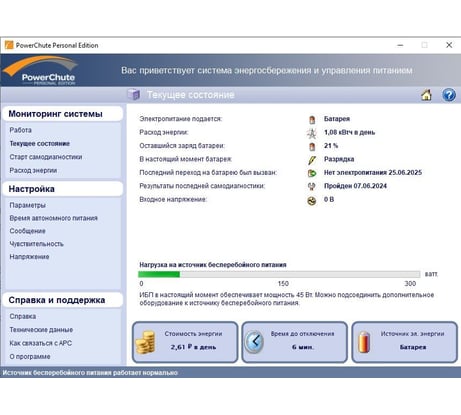Screen dimensions: 461x415
Task: Click stethoscope icon beside Пройден 07.06.2024
Action: (x=311, y=186)
